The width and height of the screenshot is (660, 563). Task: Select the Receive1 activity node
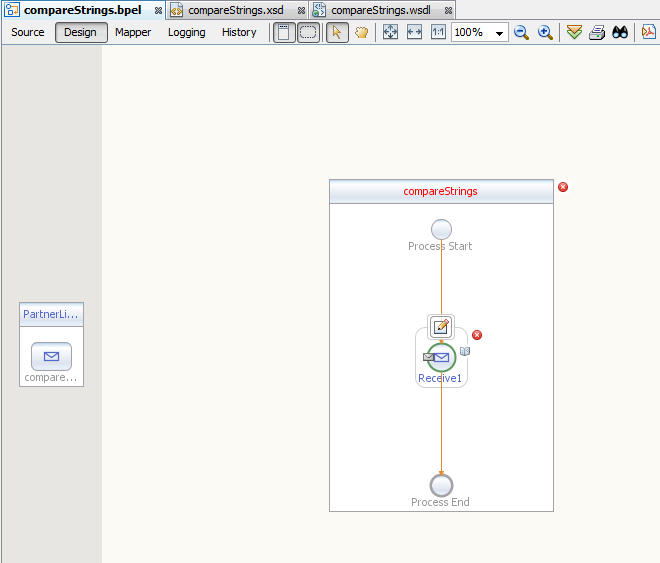coord(441,357)
